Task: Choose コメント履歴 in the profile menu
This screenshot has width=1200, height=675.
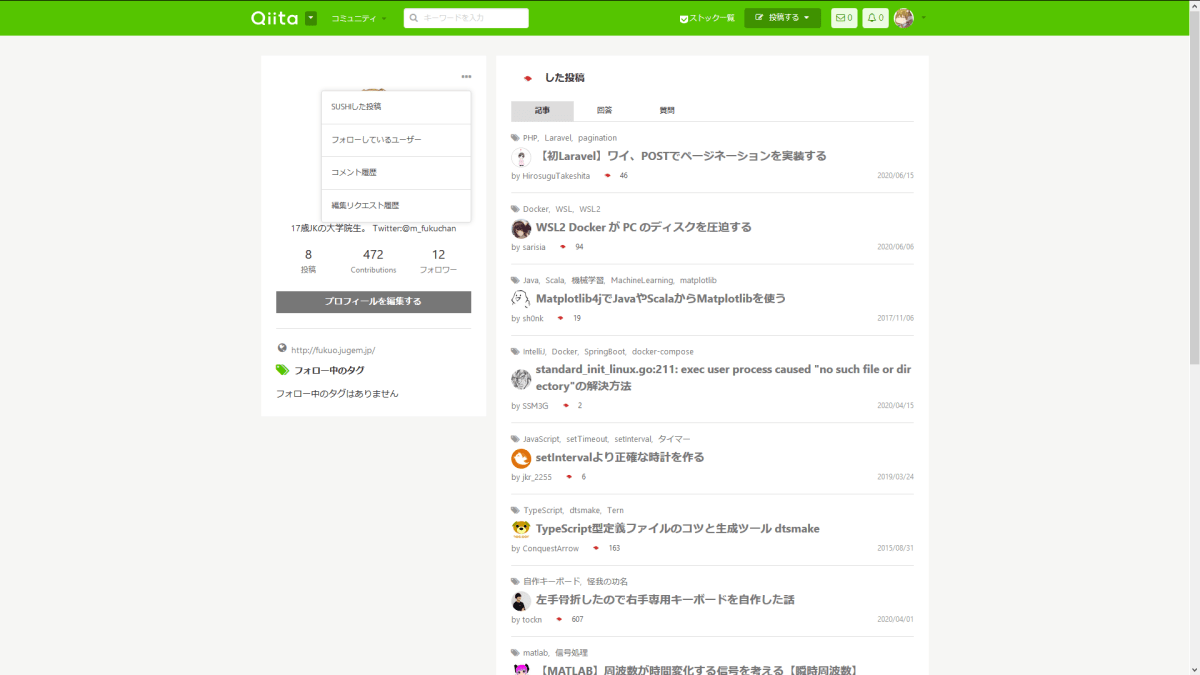Action: coord(396,173)
